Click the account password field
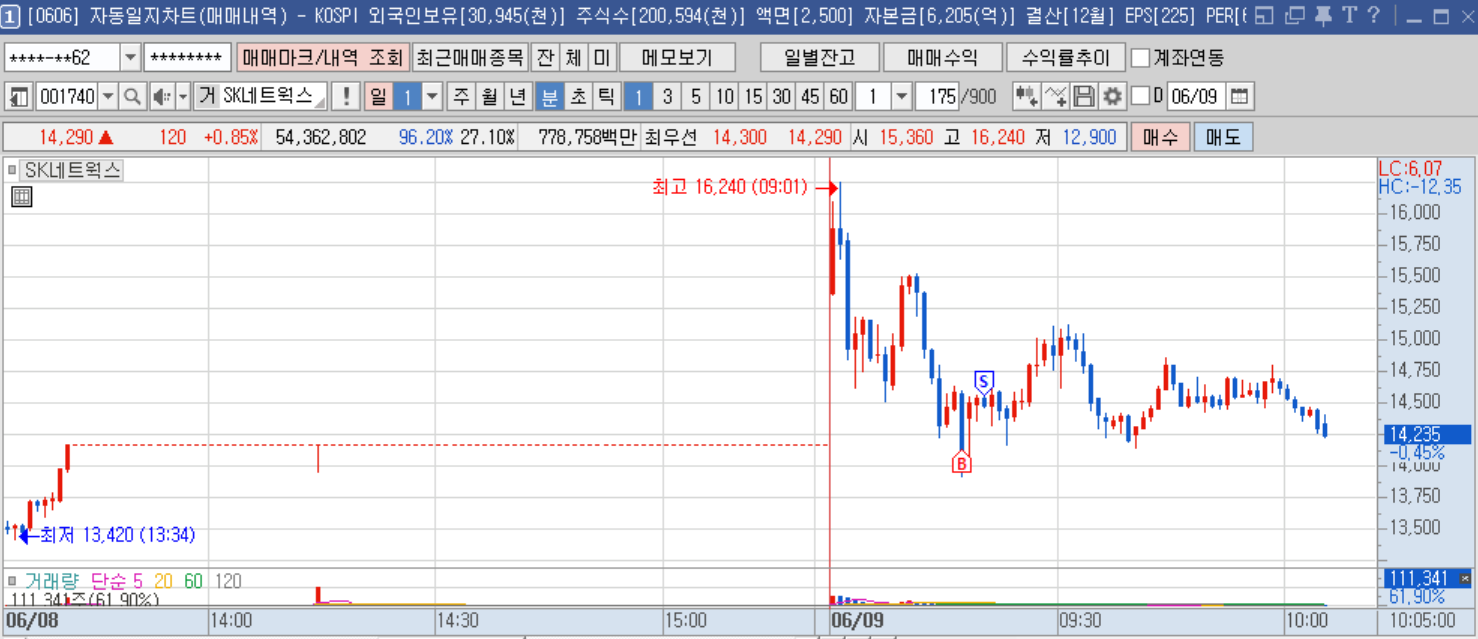1478x639 pixels. 187,58
